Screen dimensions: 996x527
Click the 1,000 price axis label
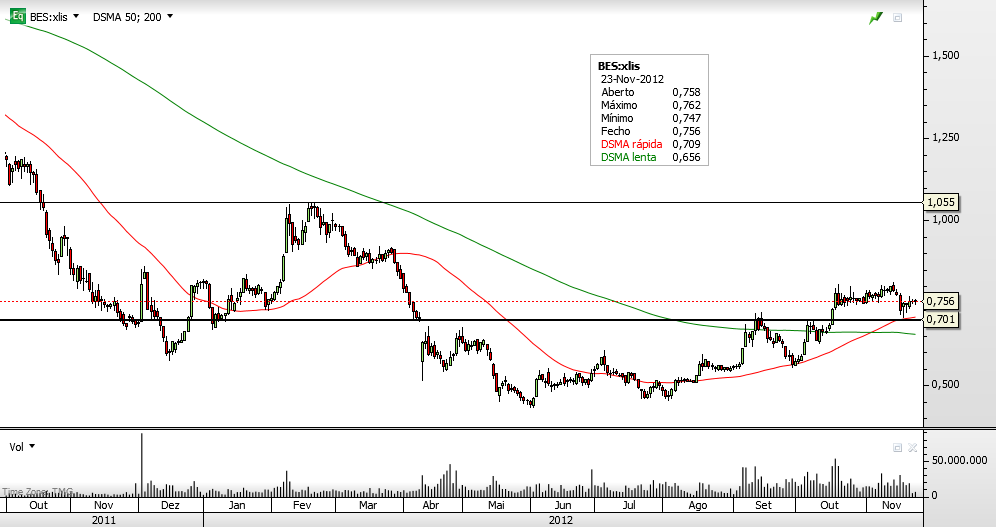[945, 219]
